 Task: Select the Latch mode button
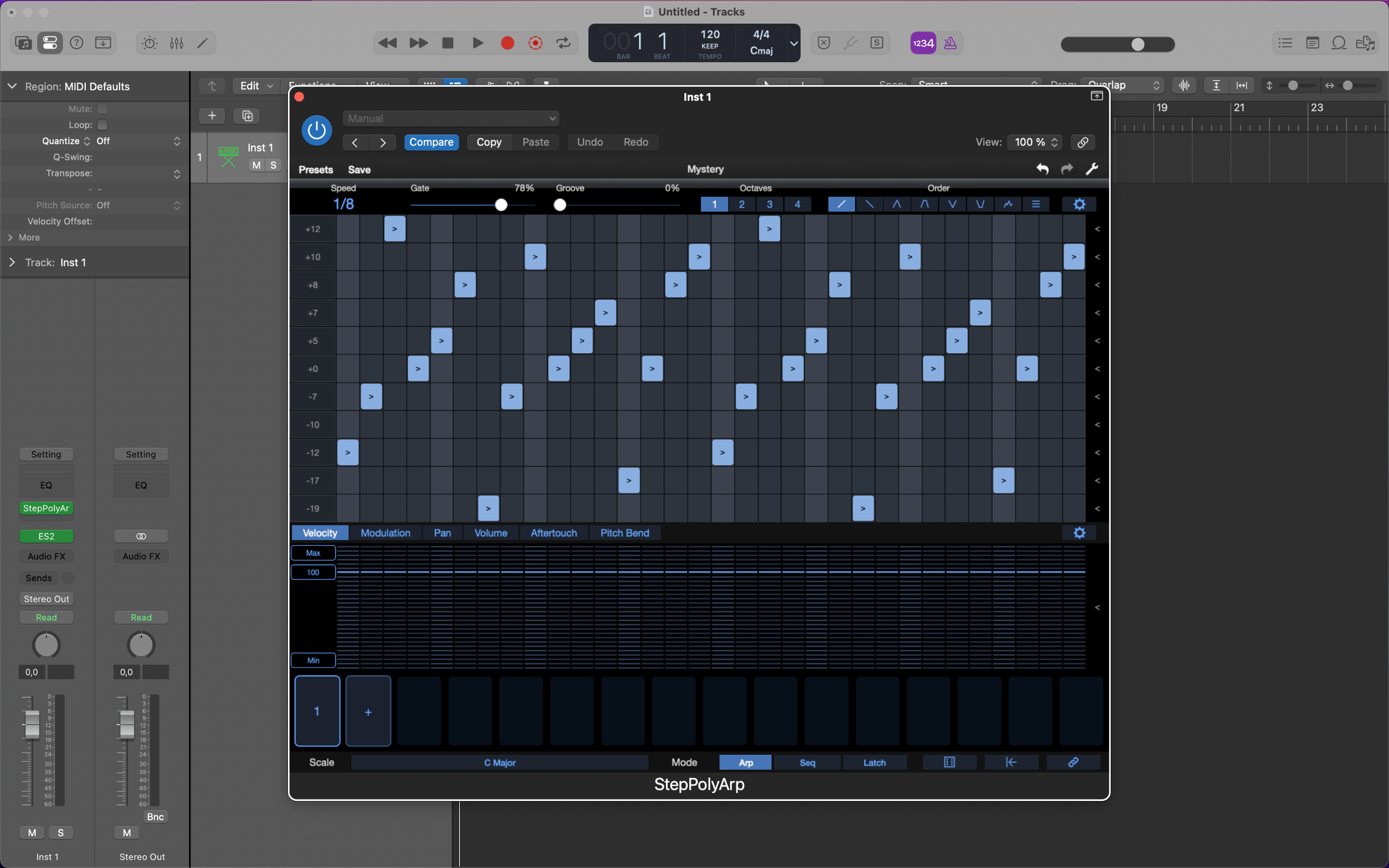pos(874,762)
